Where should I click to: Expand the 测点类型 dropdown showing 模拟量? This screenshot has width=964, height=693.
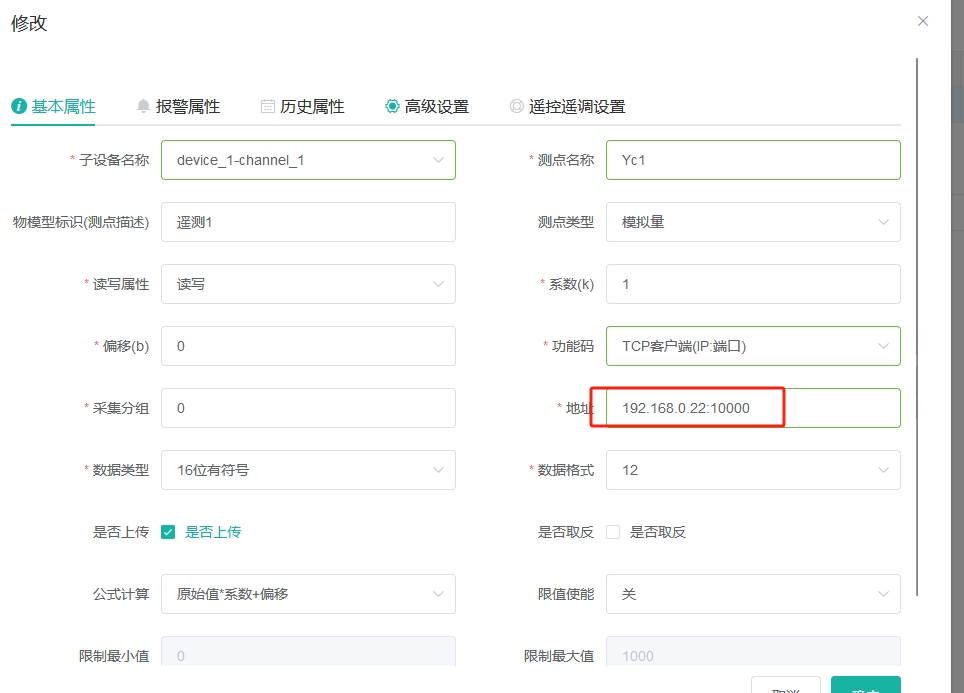pos(753,222)
